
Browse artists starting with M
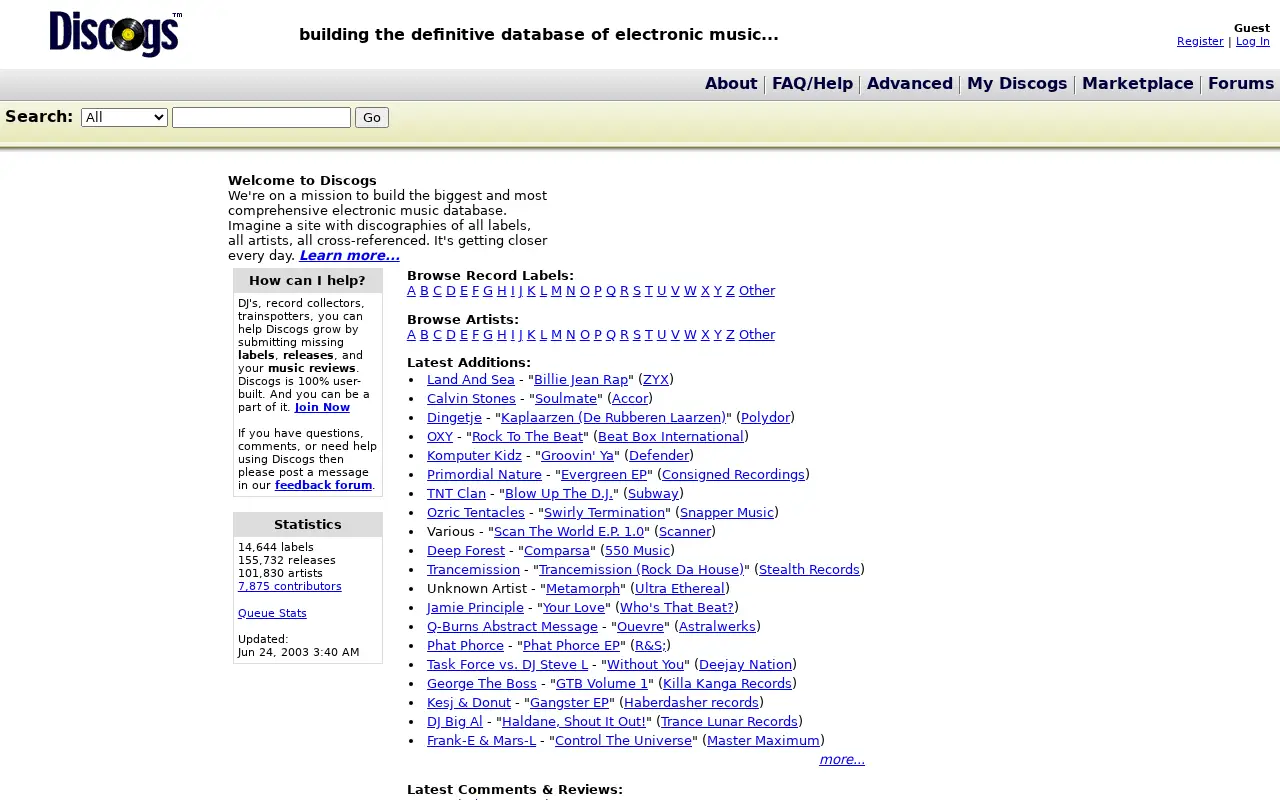pyautogui.click(x=556, y=335)
